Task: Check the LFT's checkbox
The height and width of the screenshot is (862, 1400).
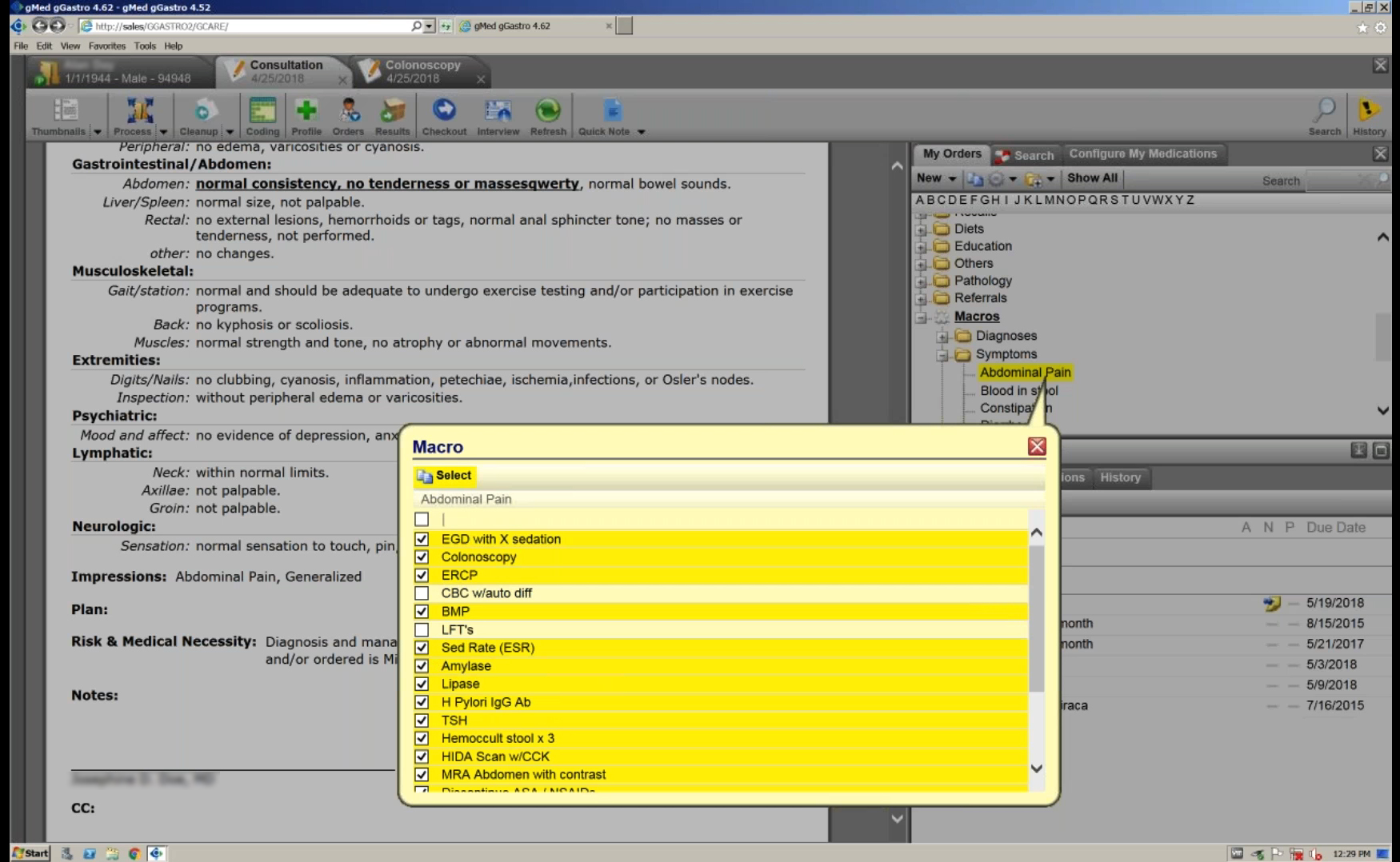Action: coord(422,630)
